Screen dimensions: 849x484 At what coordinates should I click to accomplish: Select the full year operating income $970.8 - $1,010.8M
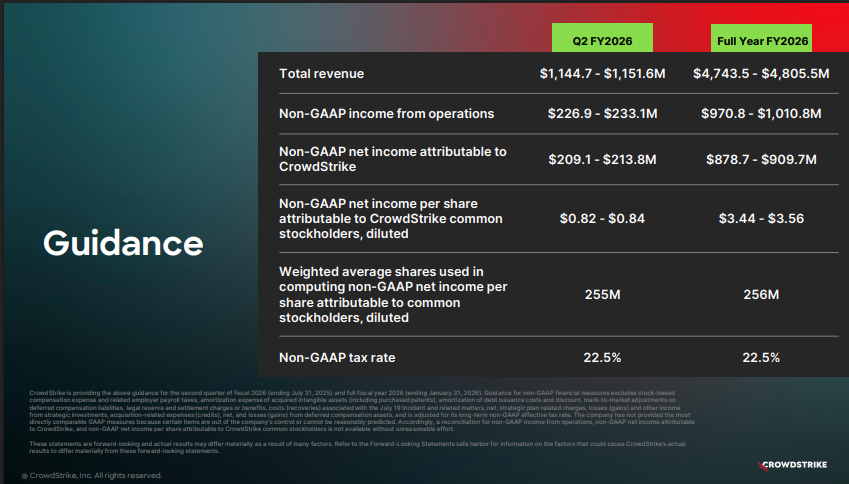pos(761,113)
